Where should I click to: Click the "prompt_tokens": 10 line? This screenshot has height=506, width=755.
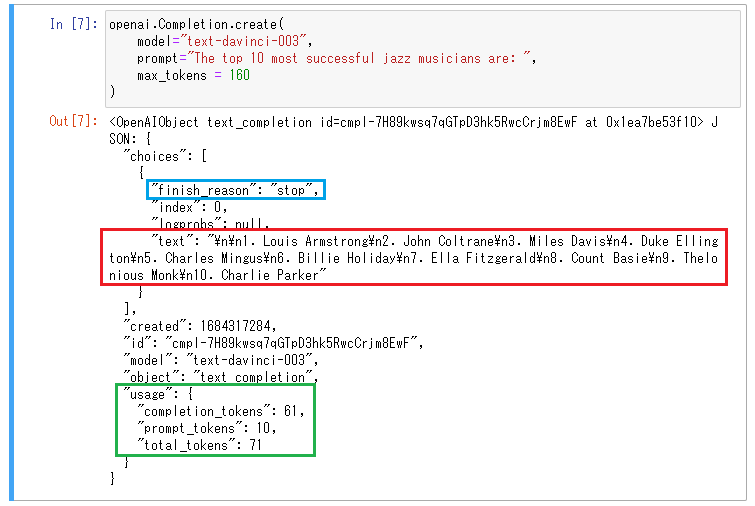207,428
